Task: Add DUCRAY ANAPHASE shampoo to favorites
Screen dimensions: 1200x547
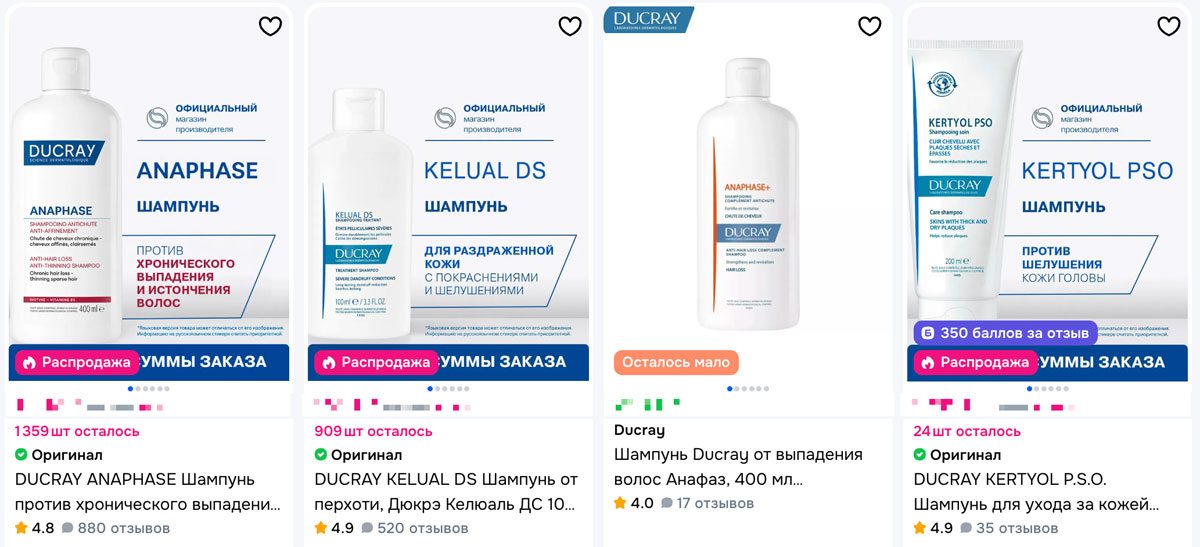Action: pos(270,26)
